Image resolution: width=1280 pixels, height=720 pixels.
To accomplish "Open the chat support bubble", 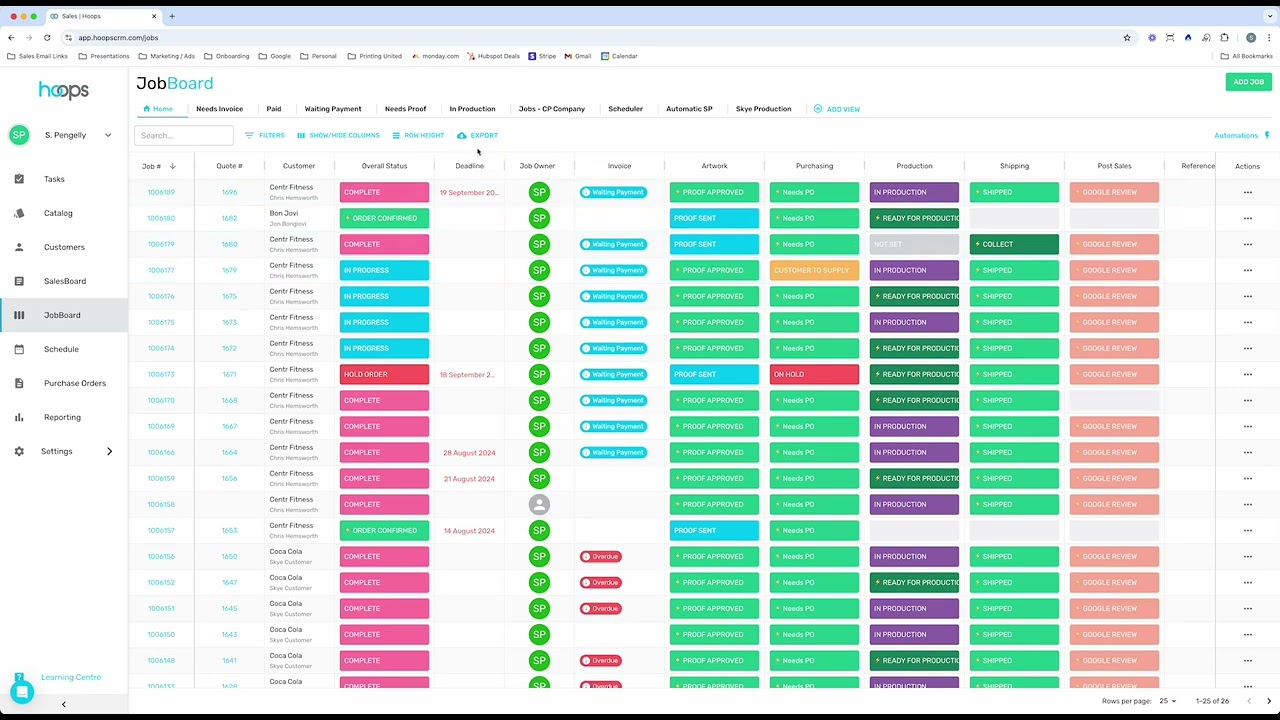I will point(21,692).
